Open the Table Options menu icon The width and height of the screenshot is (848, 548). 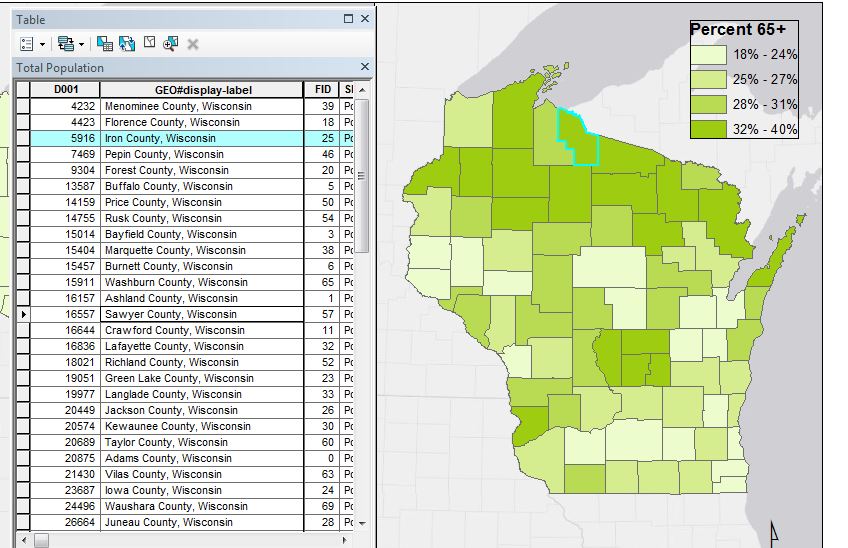coord(26,44)
